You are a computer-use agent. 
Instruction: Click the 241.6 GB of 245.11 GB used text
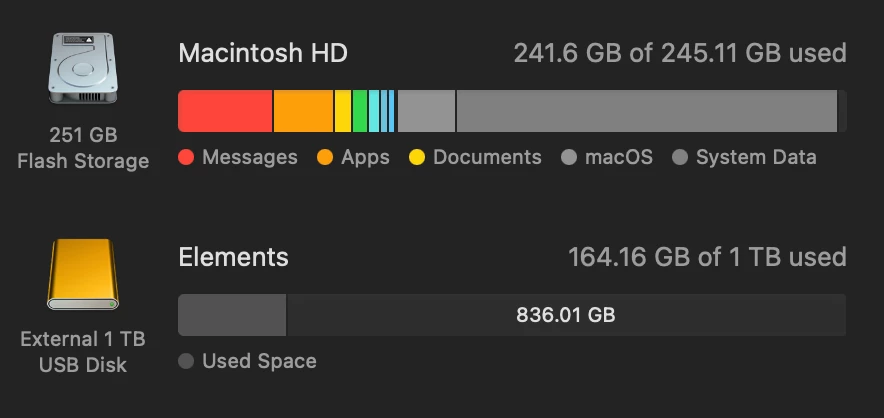(680, 53)
